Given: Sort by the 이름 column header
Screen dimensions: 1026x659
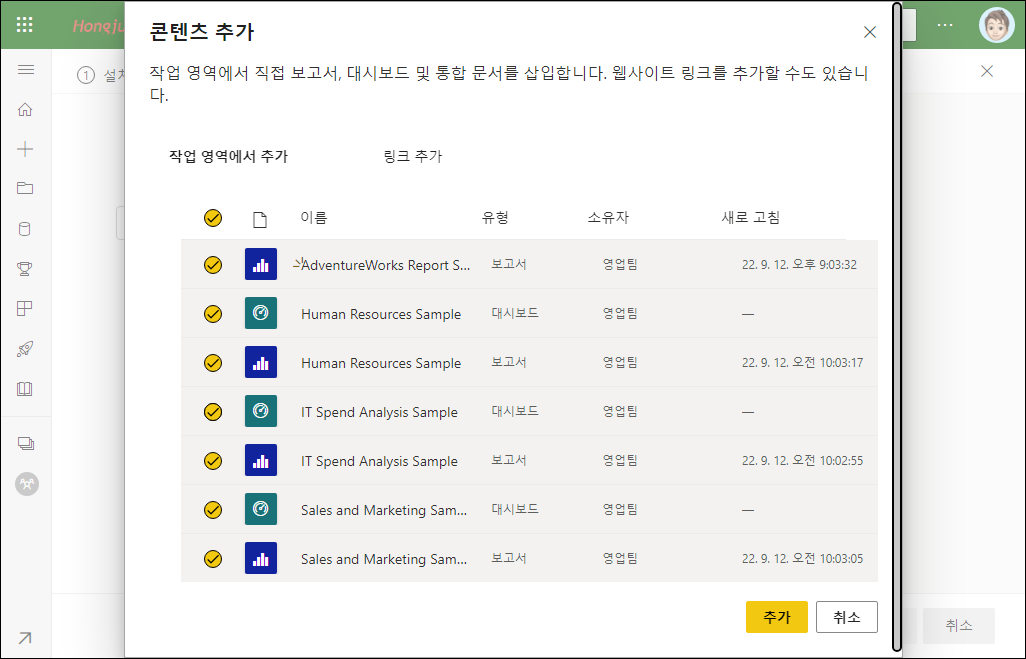Looking at the screenshot, I should 313,218.
